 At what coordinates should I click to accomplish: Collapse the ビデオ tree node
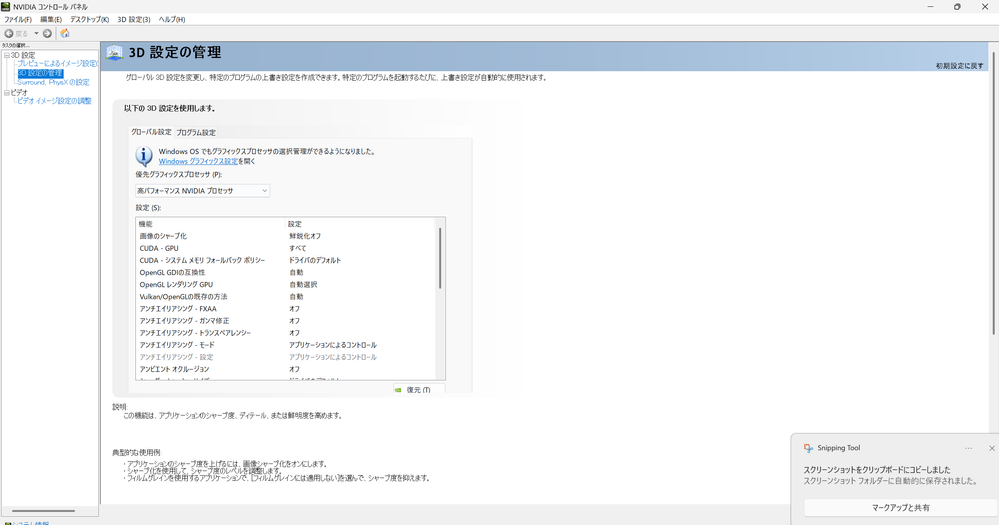point(6,92)
